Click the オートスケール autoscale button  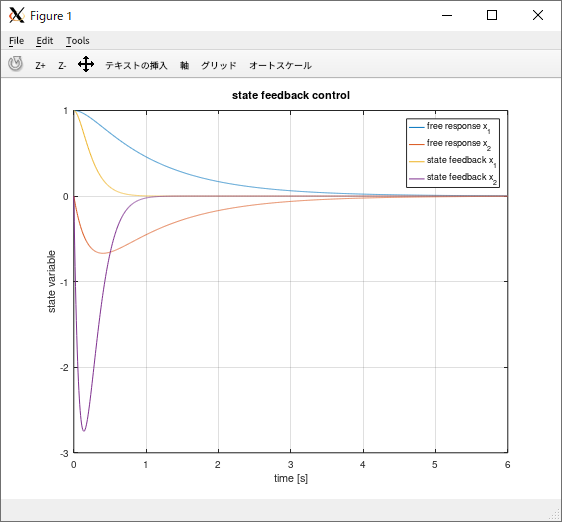click(280, 66)
